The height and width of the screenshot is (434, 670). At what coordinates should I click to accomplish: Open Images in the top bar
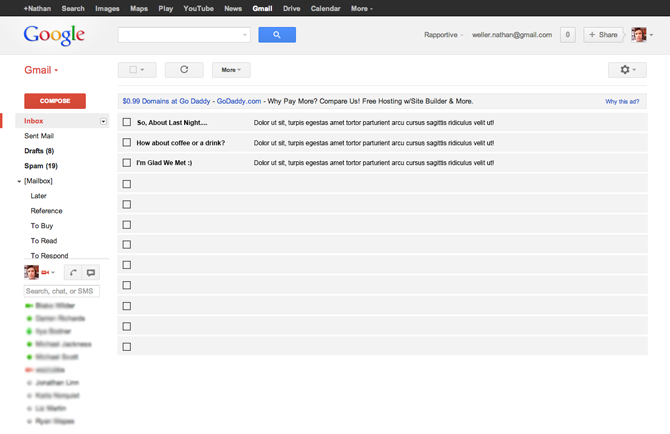pyautogui.click(x=107, y=8)
